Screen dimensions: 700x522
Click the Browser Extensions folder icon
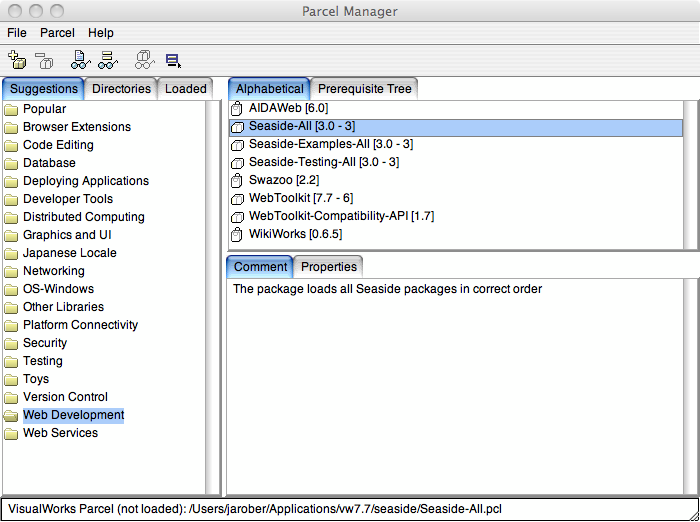pyautogui.click(x=11, y=127)
